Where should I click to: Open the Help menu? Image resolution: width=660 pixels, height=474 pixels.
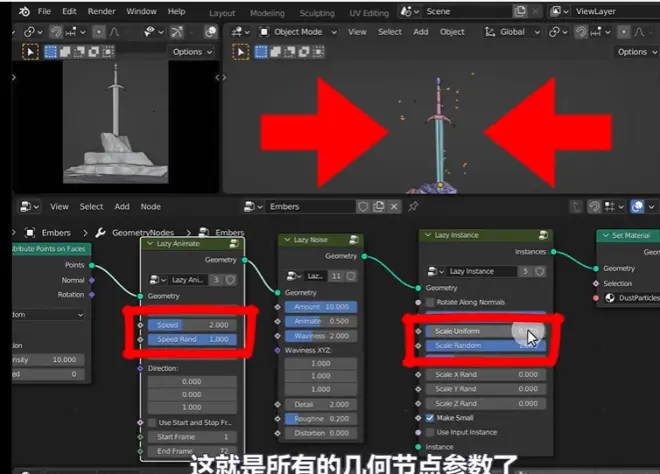tap(176, 11)
